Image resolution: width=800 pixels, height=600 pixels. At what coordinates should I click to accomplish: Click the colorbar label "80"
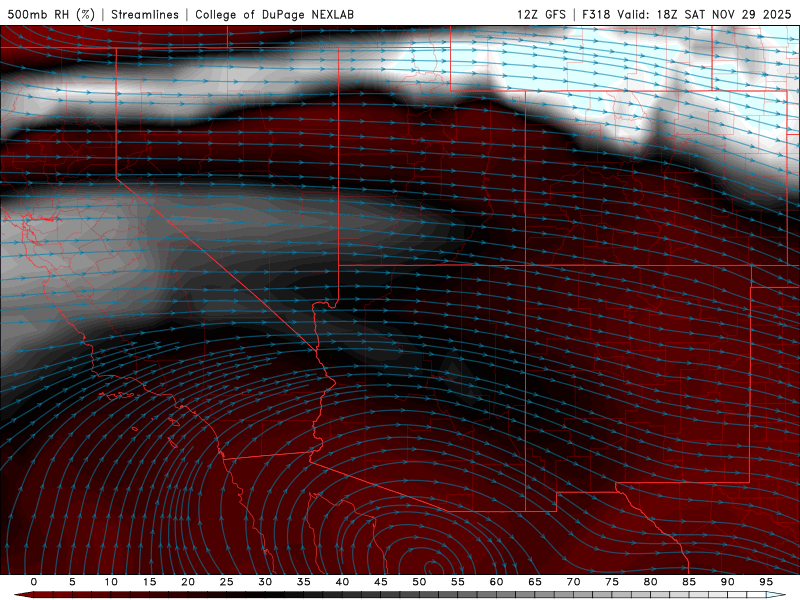coord(650,582)
